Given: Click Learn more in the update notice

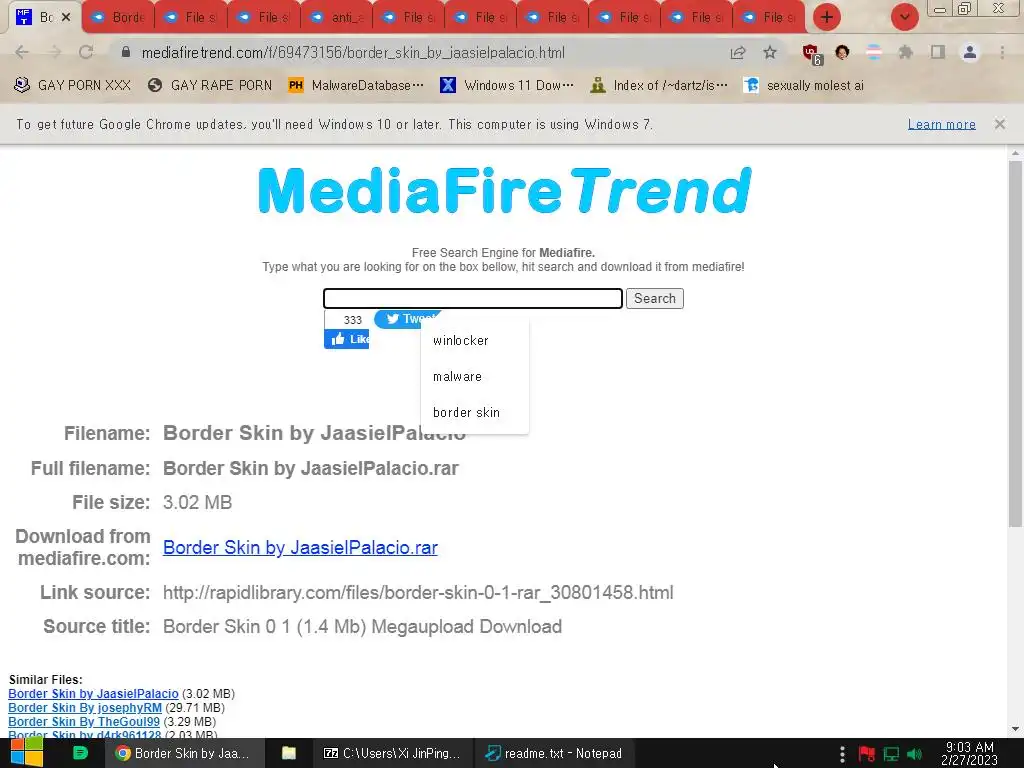Looking at the screenshot, I should tap(942, 124).
